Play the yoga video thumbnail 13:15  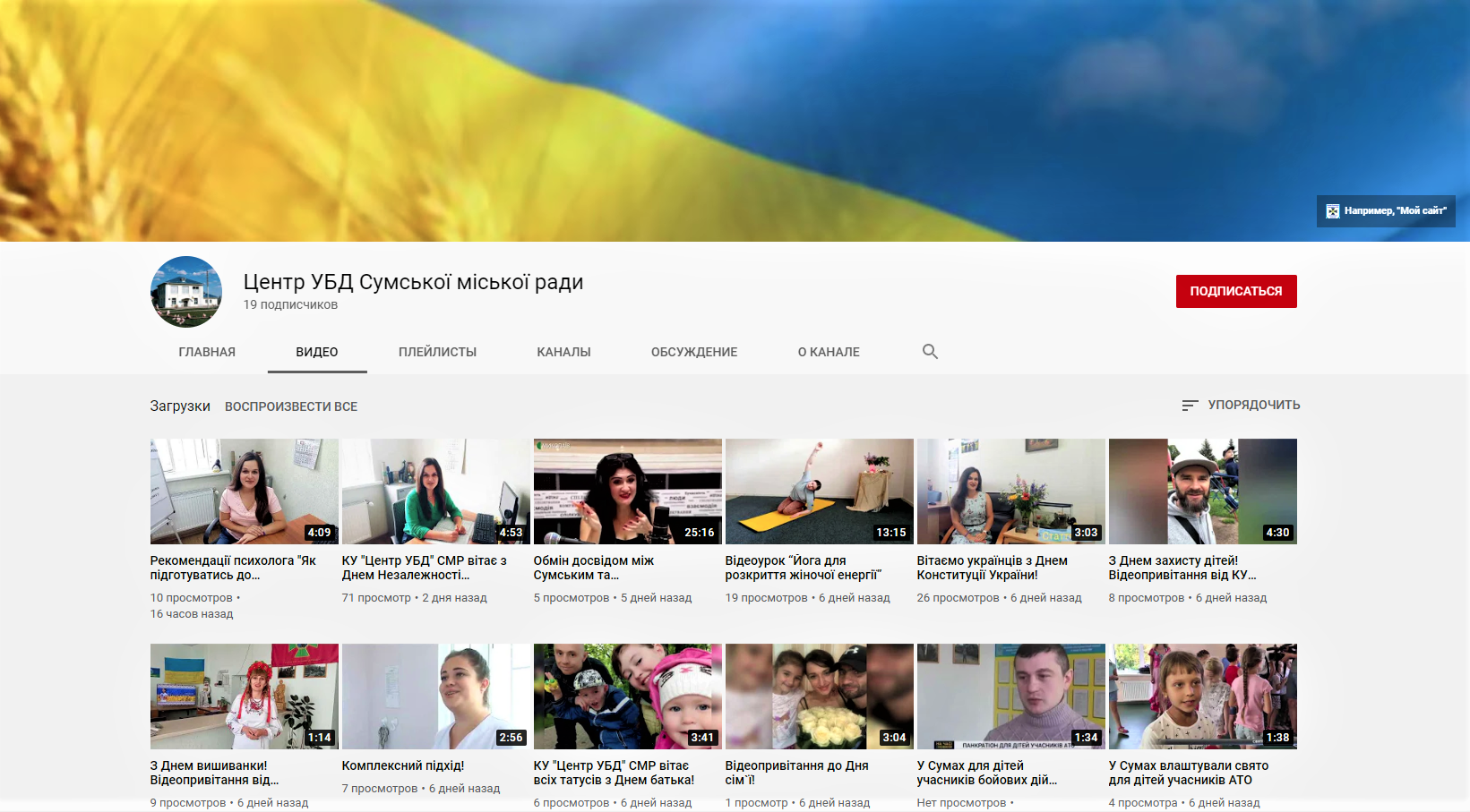pos(819,491)
